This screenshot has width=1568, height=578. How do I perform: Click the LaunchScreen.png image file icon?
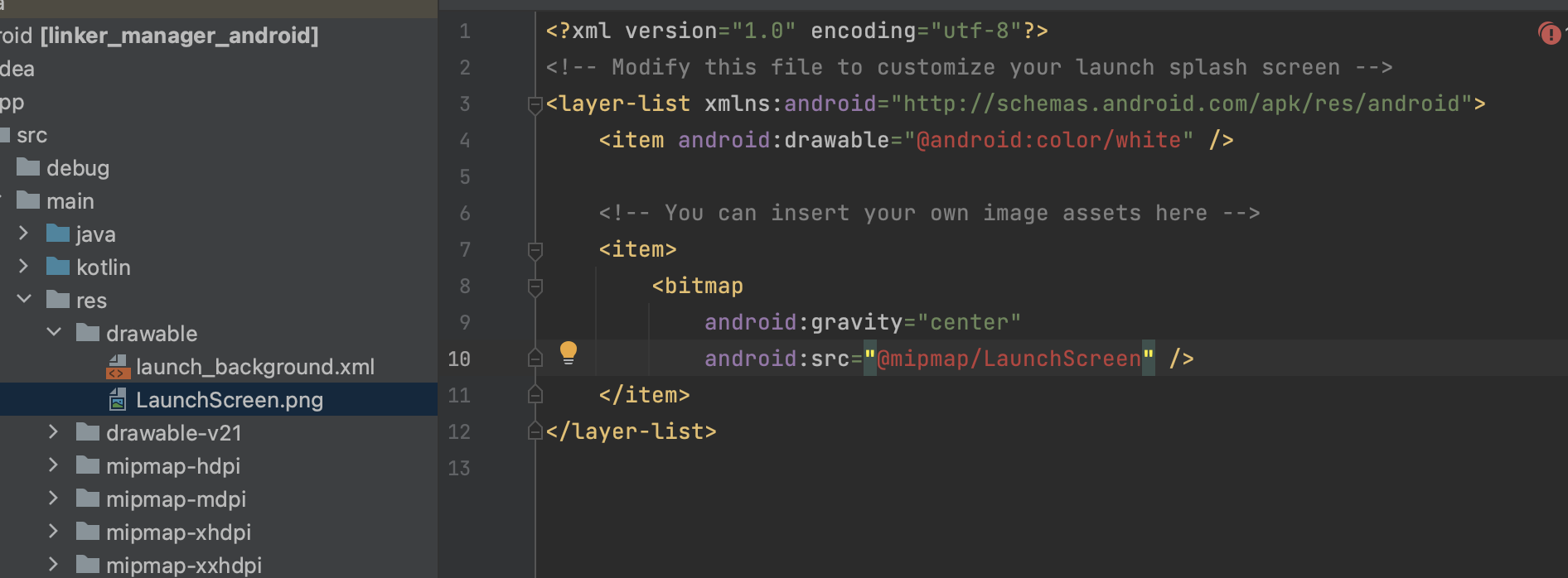tap(119, 400)
